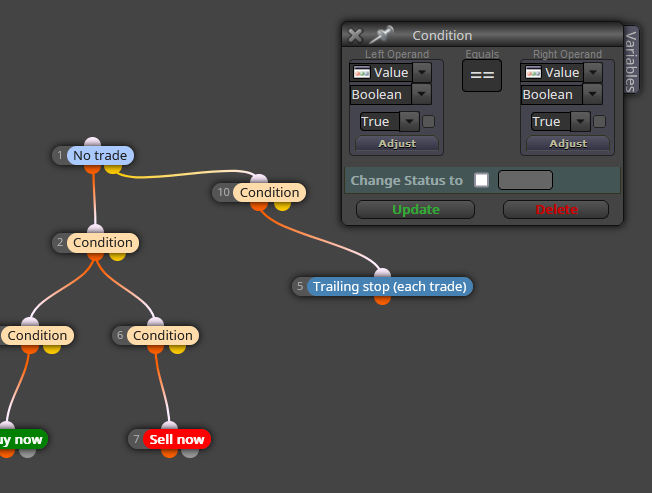Open the Variables side tab
This screenshot has height=493, width=652.
(x=631, y=61)
